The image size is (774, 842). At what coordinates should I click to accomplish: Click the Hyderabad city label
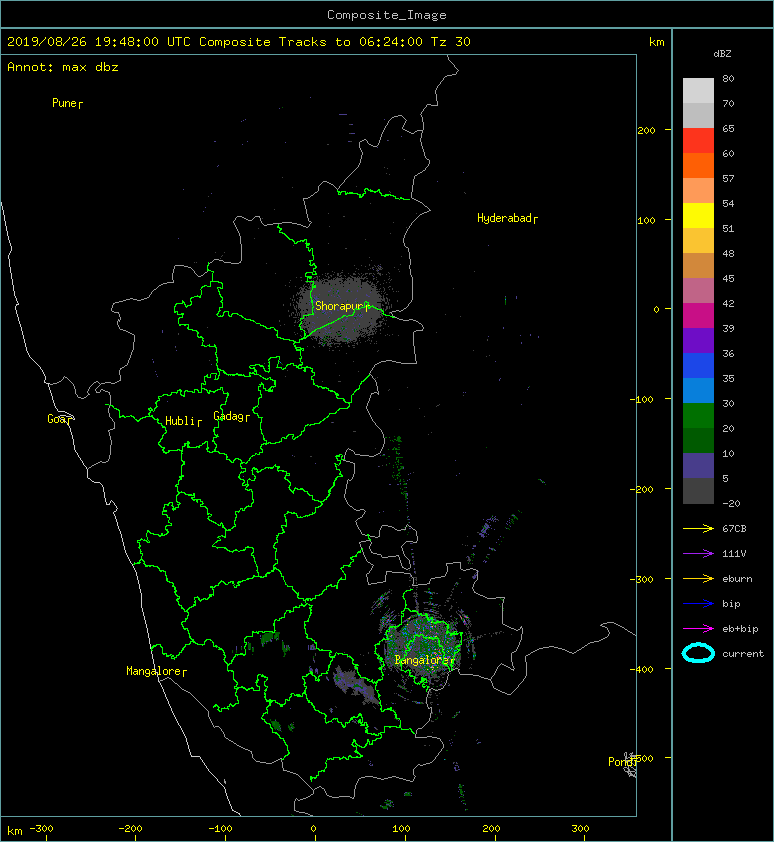[x=507, y=218]
